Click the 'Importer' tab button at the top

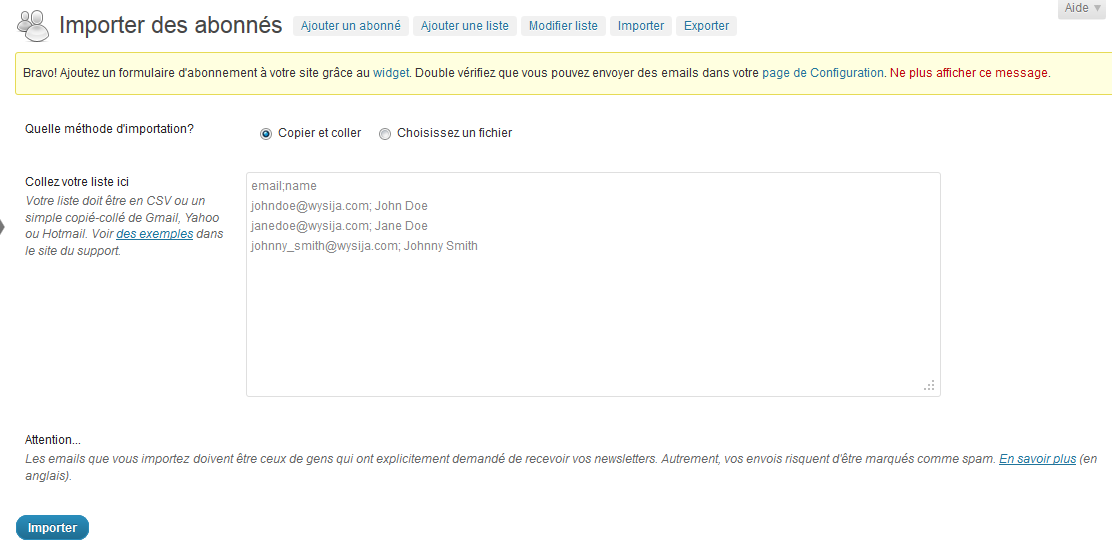[640, 26]
